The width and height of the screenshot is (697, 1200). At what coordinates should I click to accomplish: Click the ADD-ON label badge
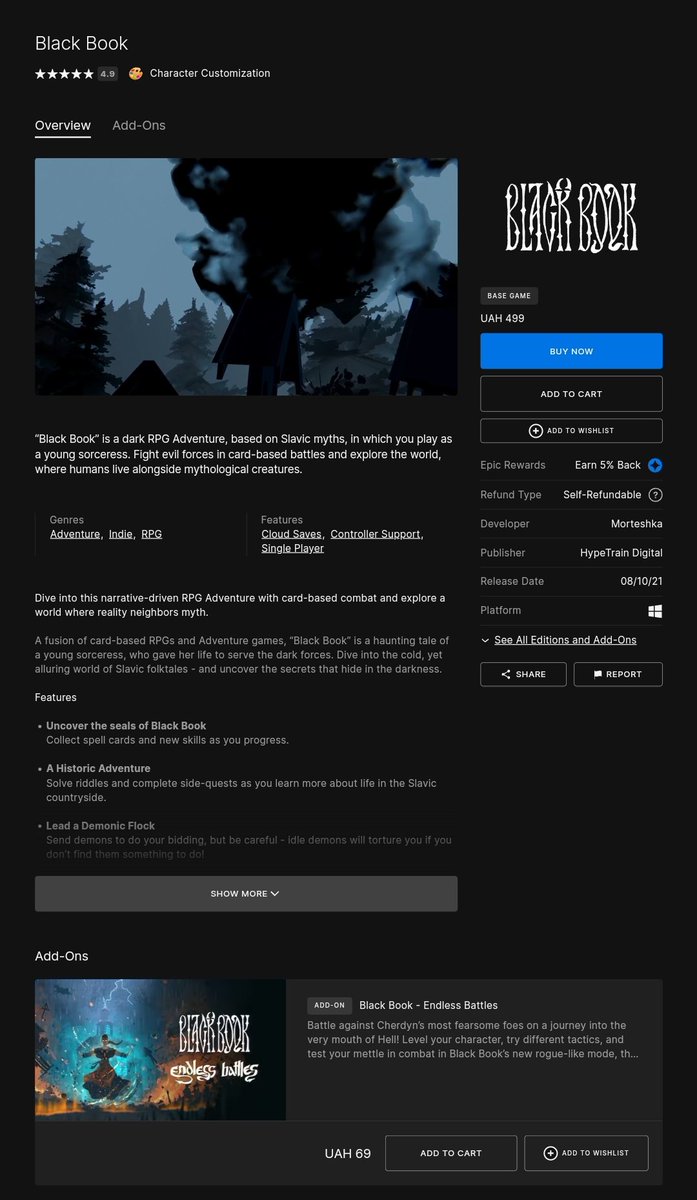(330, 1005)
